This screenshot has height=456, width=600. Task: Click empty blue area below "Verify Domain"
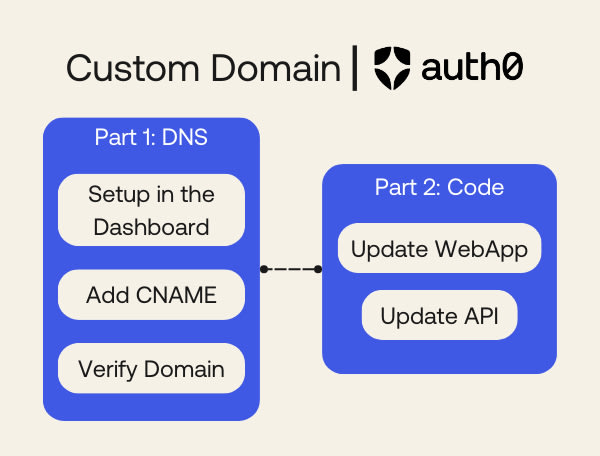[x=151, y=407]
